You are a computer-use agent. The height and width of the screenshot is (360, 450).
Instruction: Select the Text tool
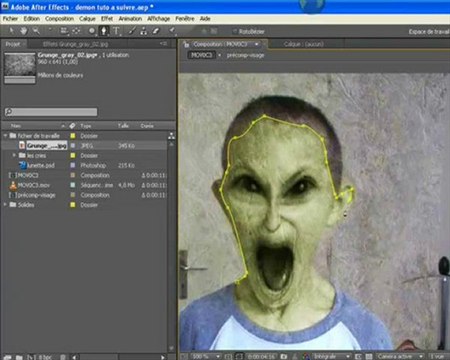[116, 31]
